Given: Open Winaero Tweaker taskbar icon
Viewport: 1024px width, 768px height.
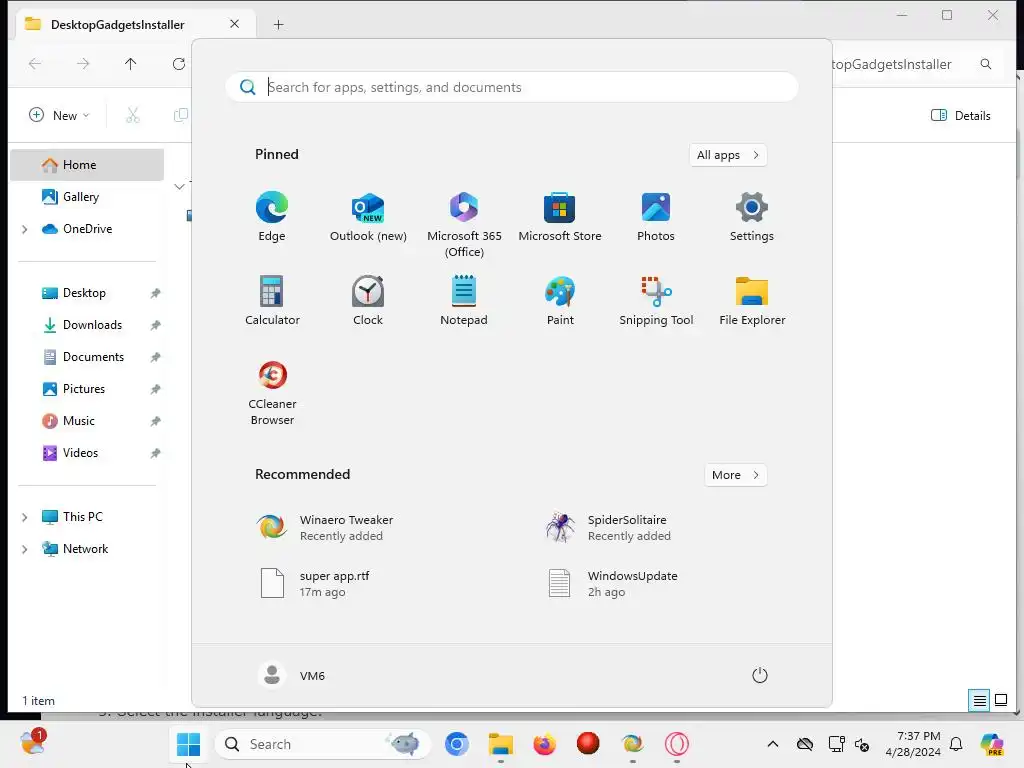Looking at the screenshot, I should (x=632, y=744).
